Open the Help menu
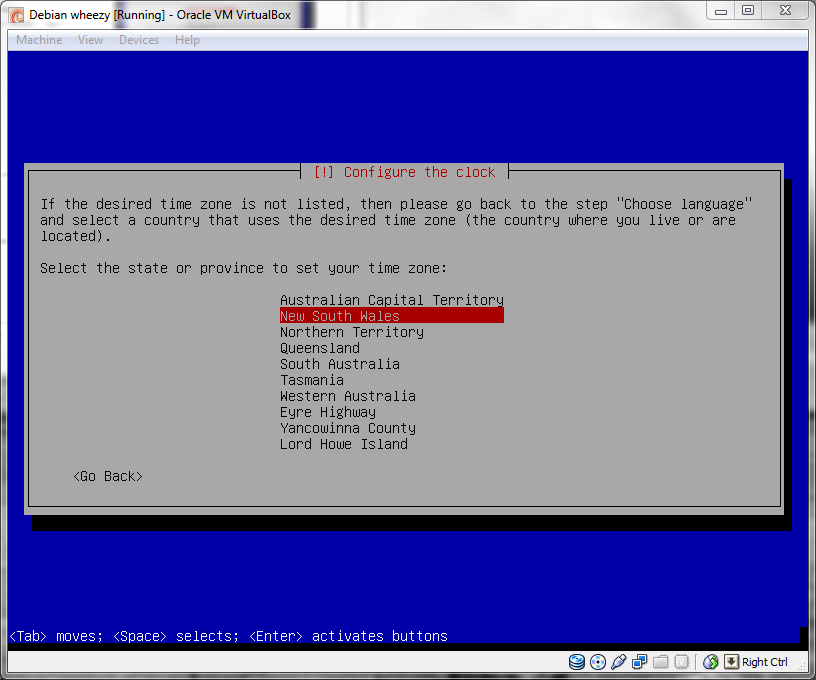This screenshot has height=680, width=816. coord(187,40)
